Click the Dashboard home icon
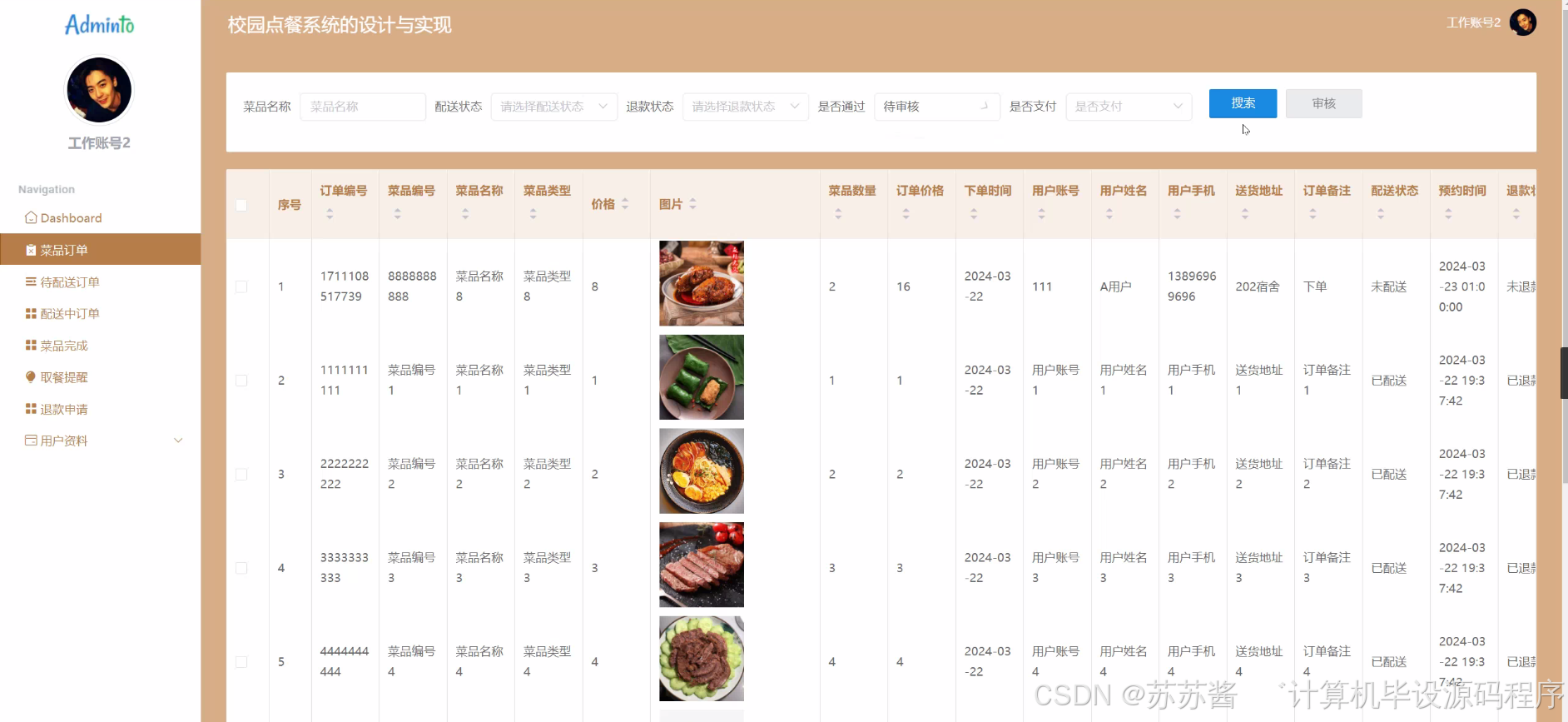1568x722 pixels. (x=31, y=217)
